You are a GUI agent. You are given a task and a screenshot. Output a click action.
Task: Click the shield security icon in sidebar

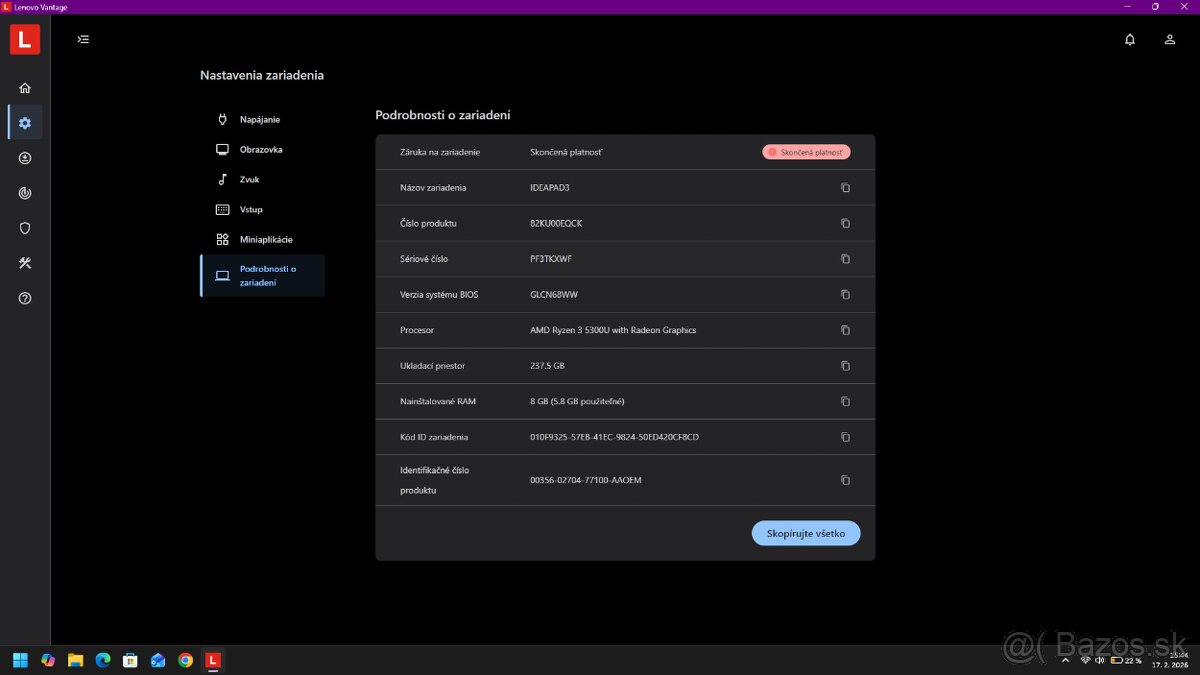pos(25,228)
